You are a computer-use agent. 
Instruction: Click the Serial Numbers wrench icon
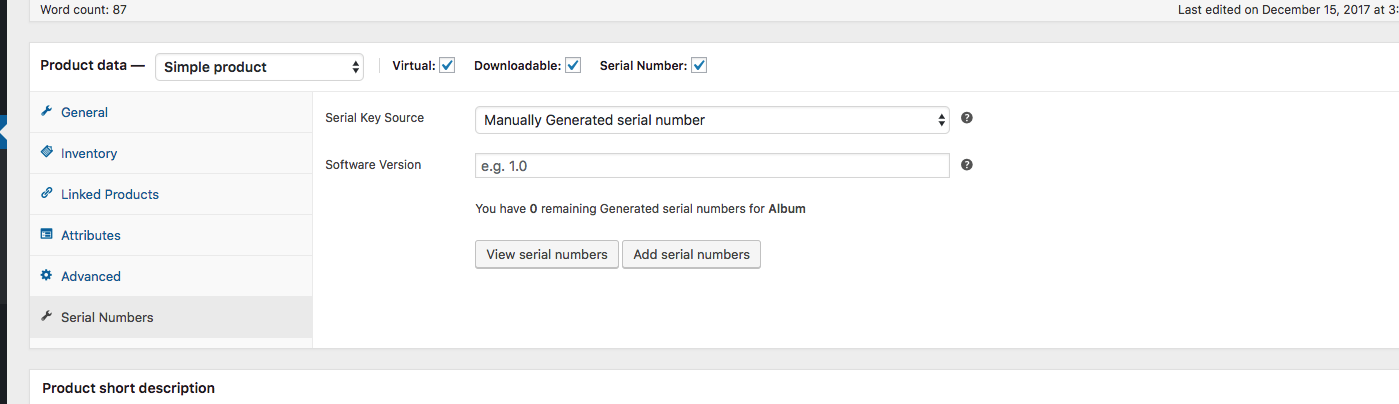[x=46, y=317]
